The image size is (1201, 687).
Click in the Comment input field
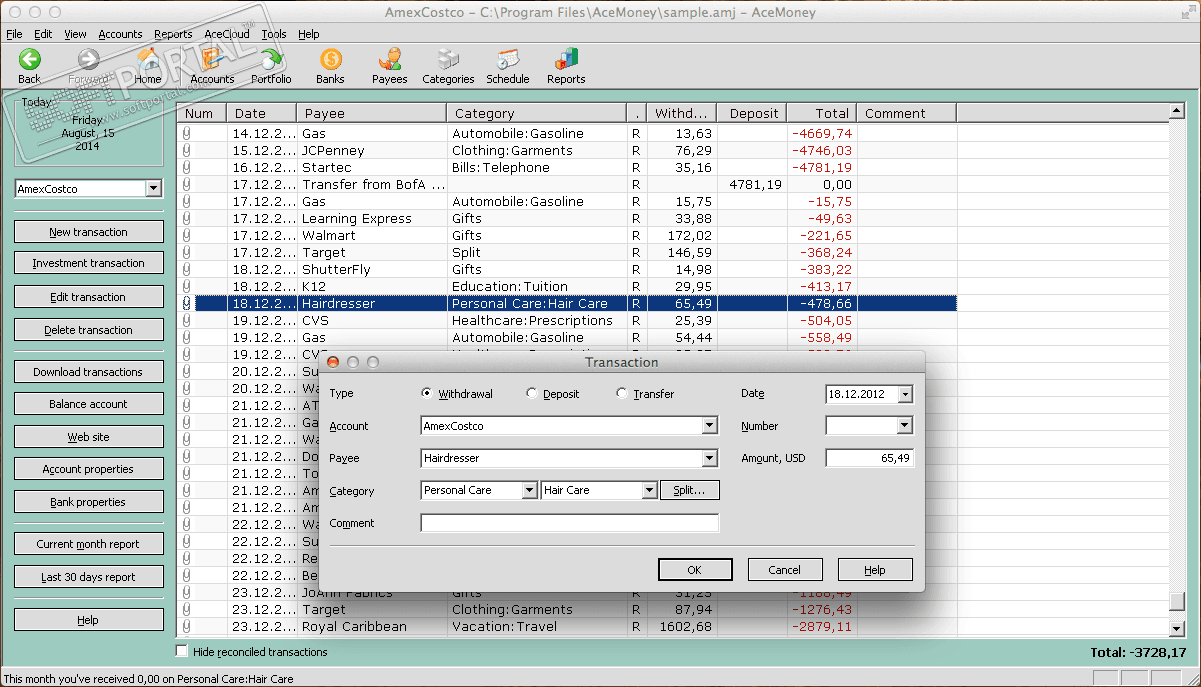570,523
